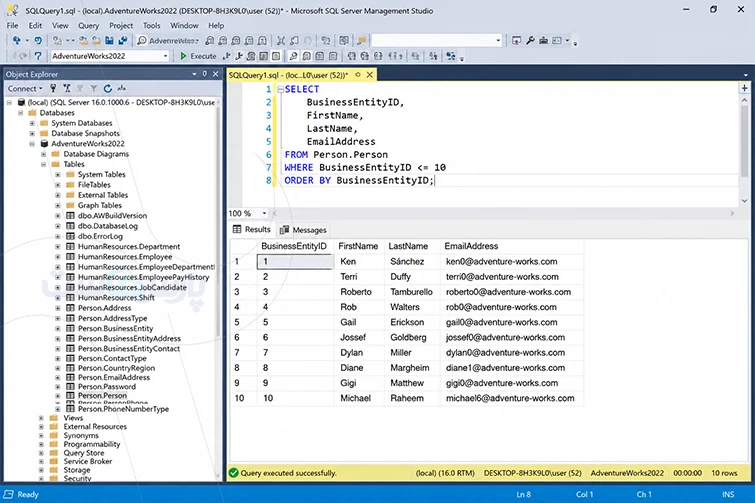Click the split editor icon above scrollbar

pos(744,88)
